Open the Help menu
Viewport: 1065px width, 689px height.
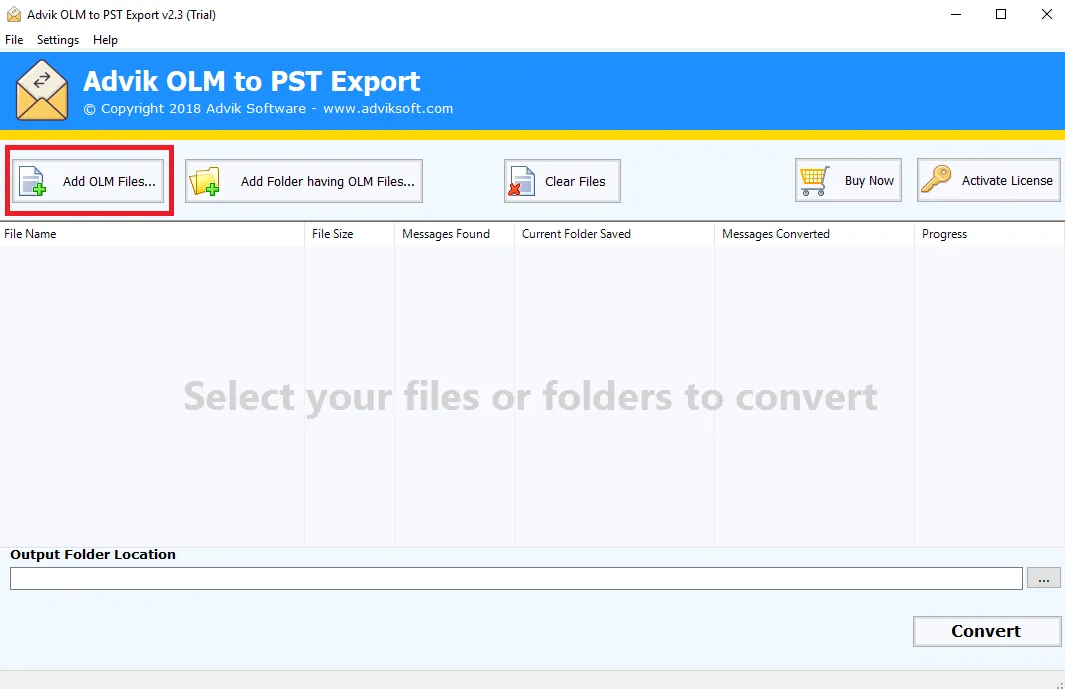[105, 40]
